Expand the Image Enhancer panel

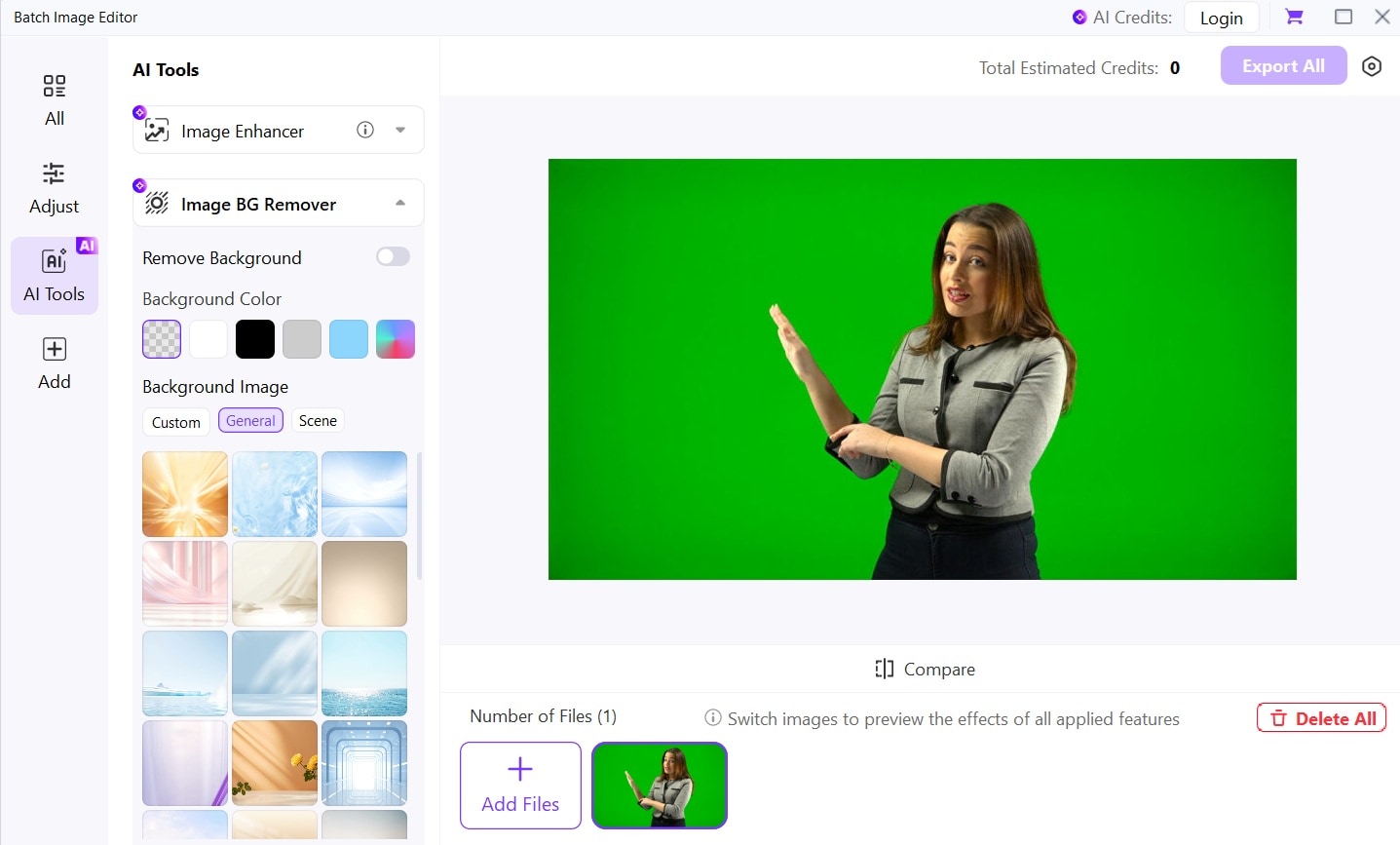400,130
